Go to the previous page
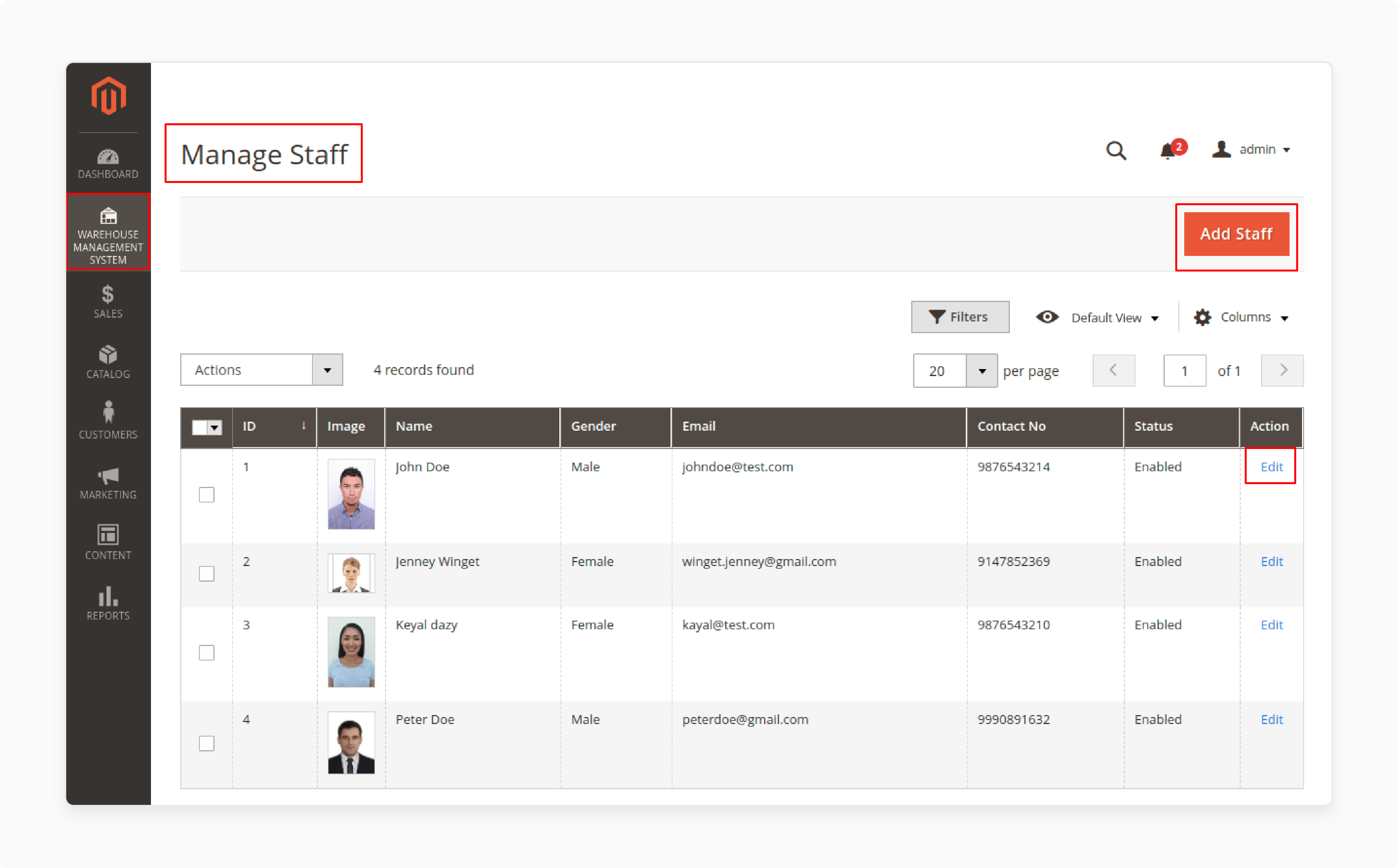The image size is (1398, 868). [x=1113, y=370]
